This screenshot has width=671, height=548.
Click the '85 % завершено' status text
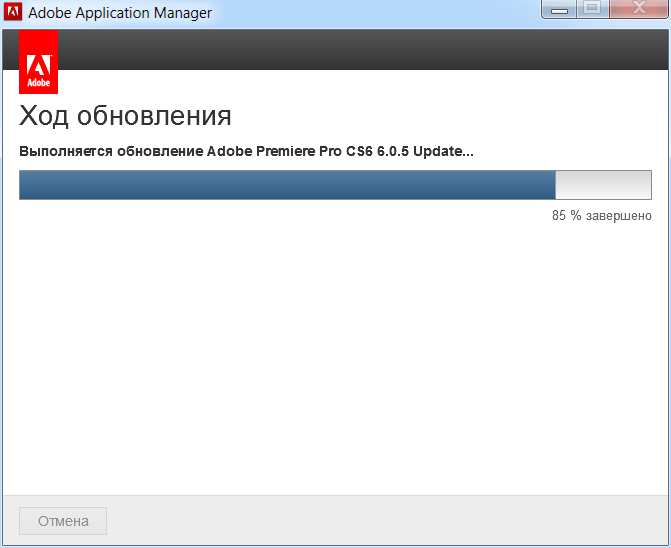click(601, 216)
